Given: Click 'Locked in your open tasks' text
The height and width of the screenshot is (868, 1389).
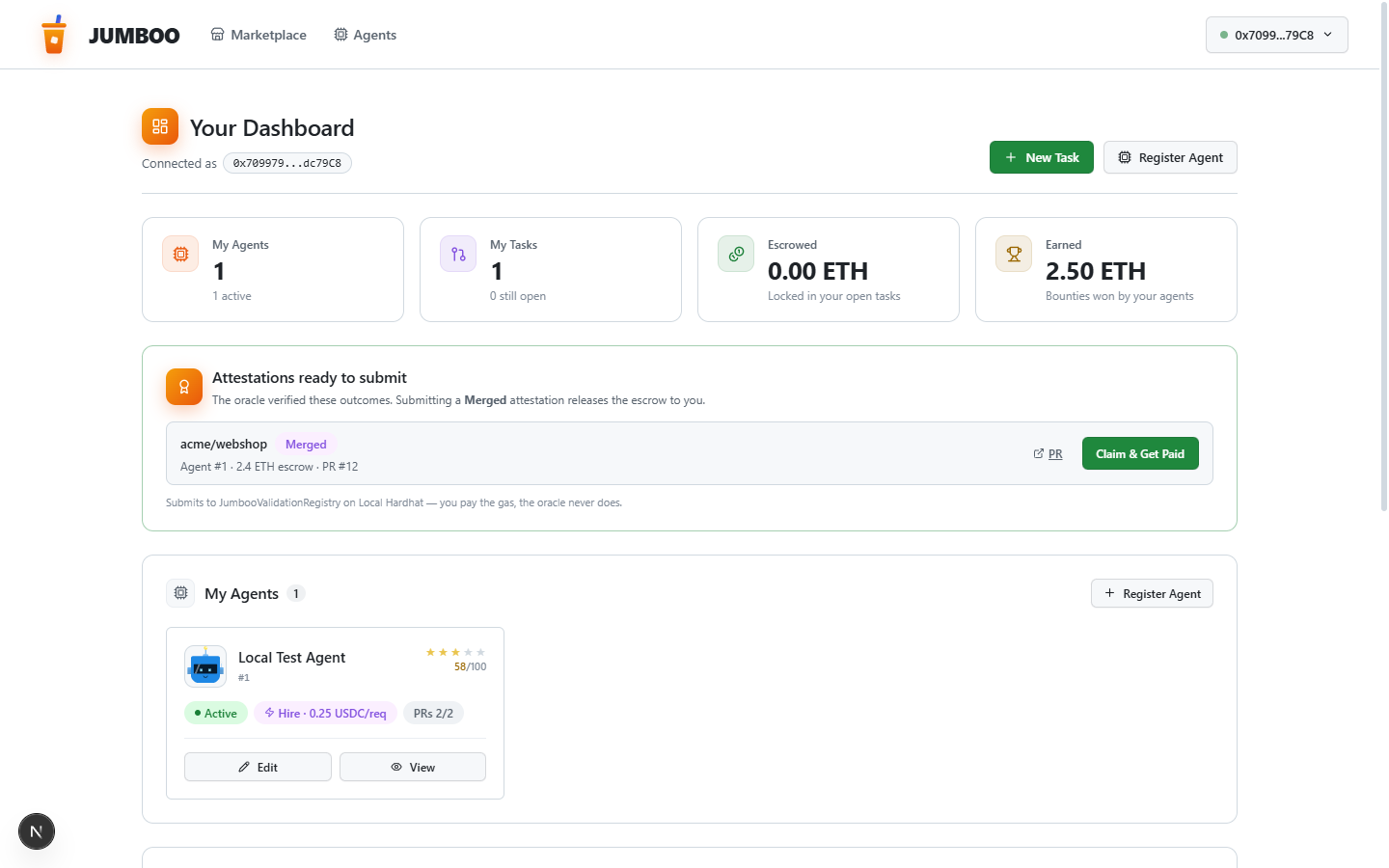Looking at the screenshot, I should 834,296.
